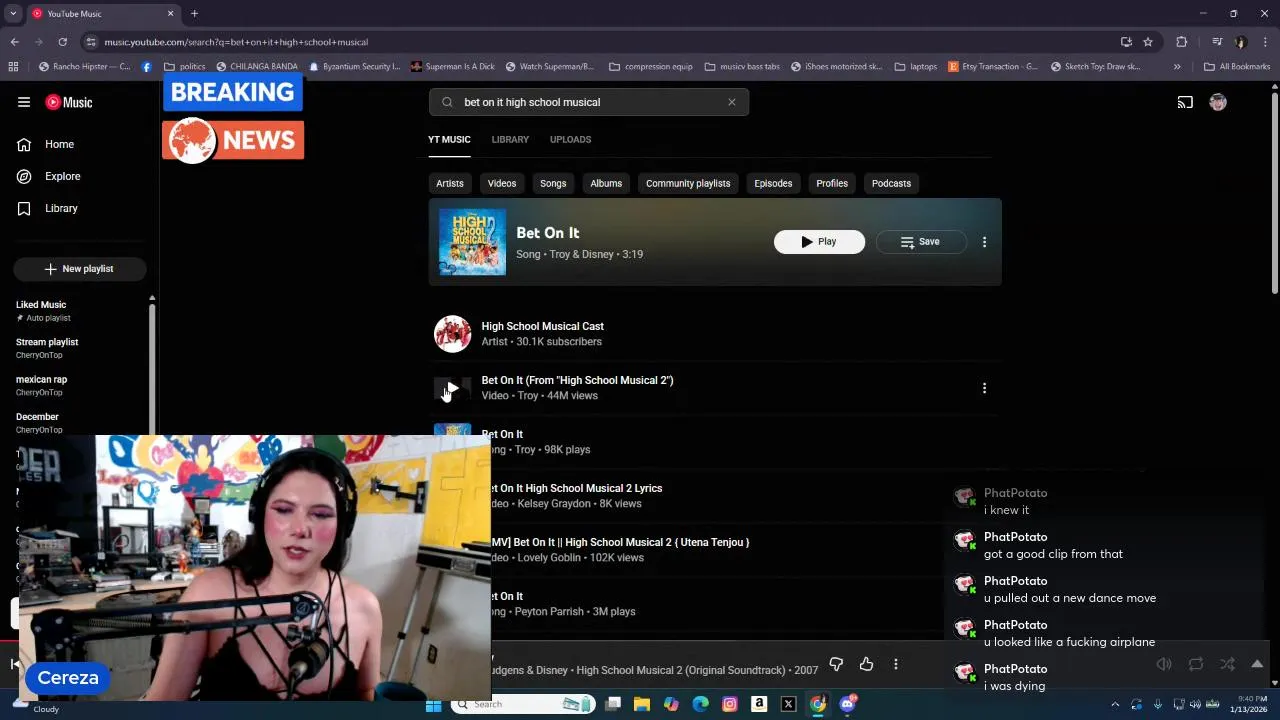Image resolution: width=1280 pixels, height=720 pixels.
Task: Click the magnifier icon in search box
Action: point(447,102)
